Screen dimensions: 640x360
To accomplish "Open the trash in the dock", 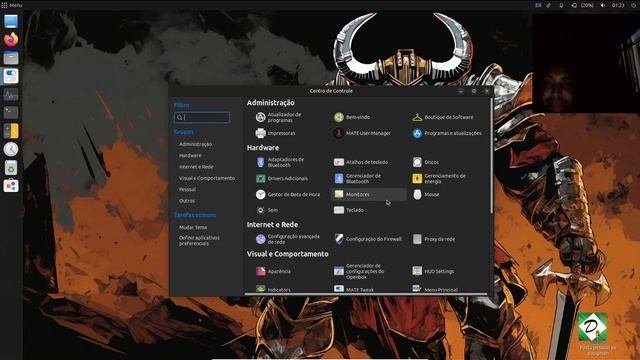I will point(11,167).
